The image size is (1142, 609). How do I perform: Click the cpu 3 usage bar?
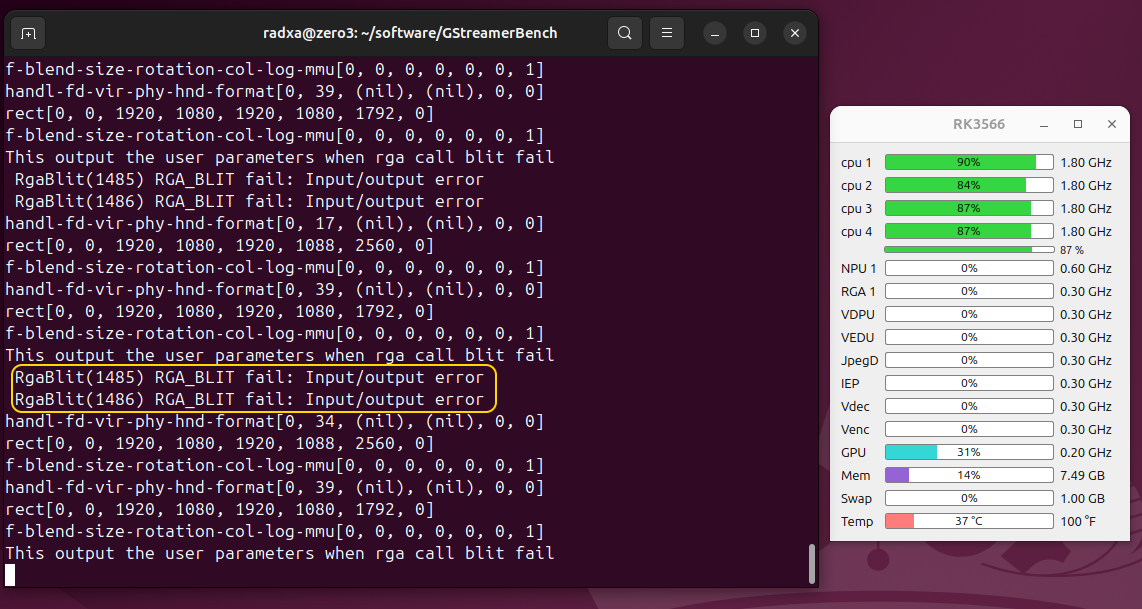click(969, 208)
